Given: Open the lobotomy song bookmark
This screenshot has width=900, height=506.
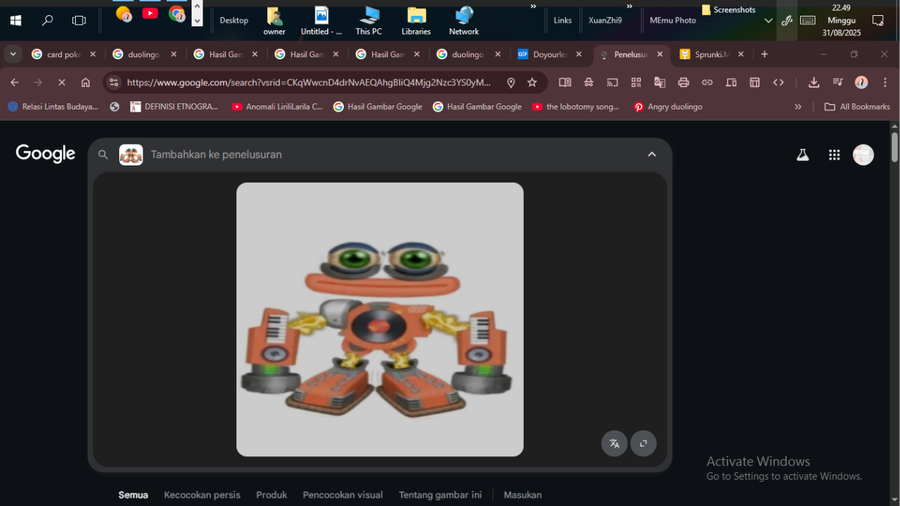Looking at the screenshot, I should click(x=575, y=107).
